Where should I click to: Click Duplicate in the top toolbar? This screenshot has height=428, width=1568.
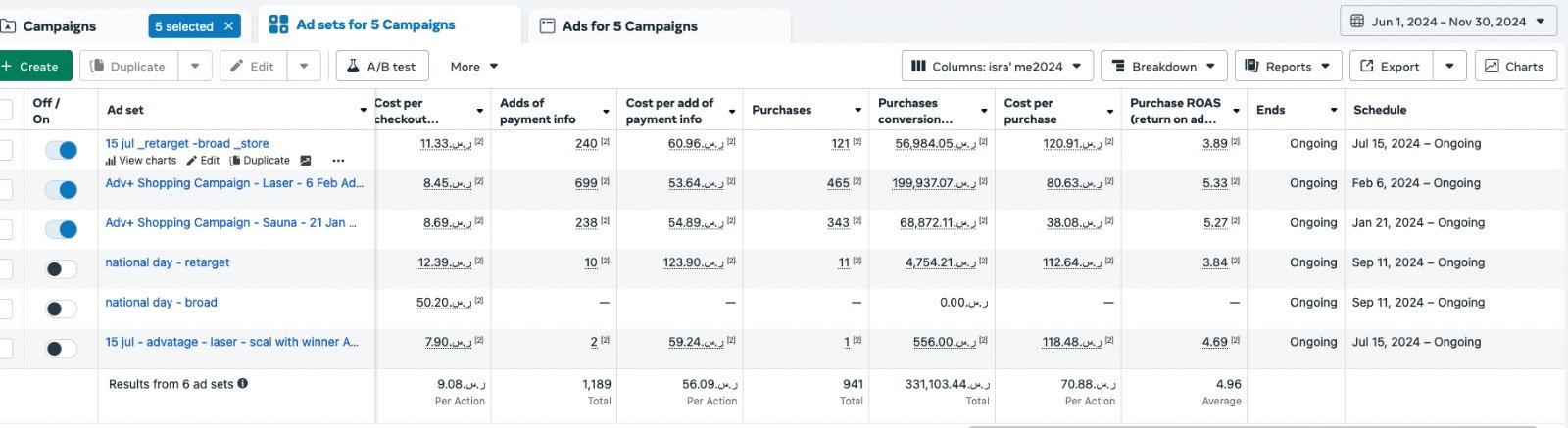127,67
